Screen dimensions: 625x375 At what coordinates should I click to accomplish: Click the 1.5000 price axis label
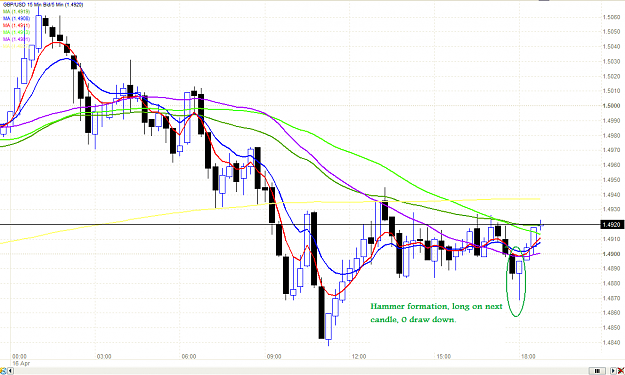tap(611, 106)
